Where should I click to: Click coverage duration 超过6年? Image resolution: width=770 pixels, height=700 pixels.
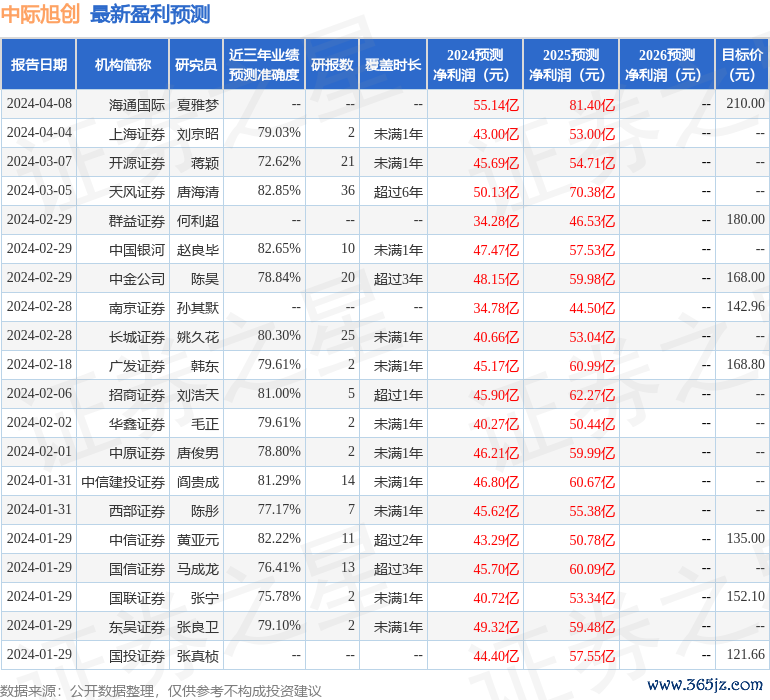click(398, 192)
